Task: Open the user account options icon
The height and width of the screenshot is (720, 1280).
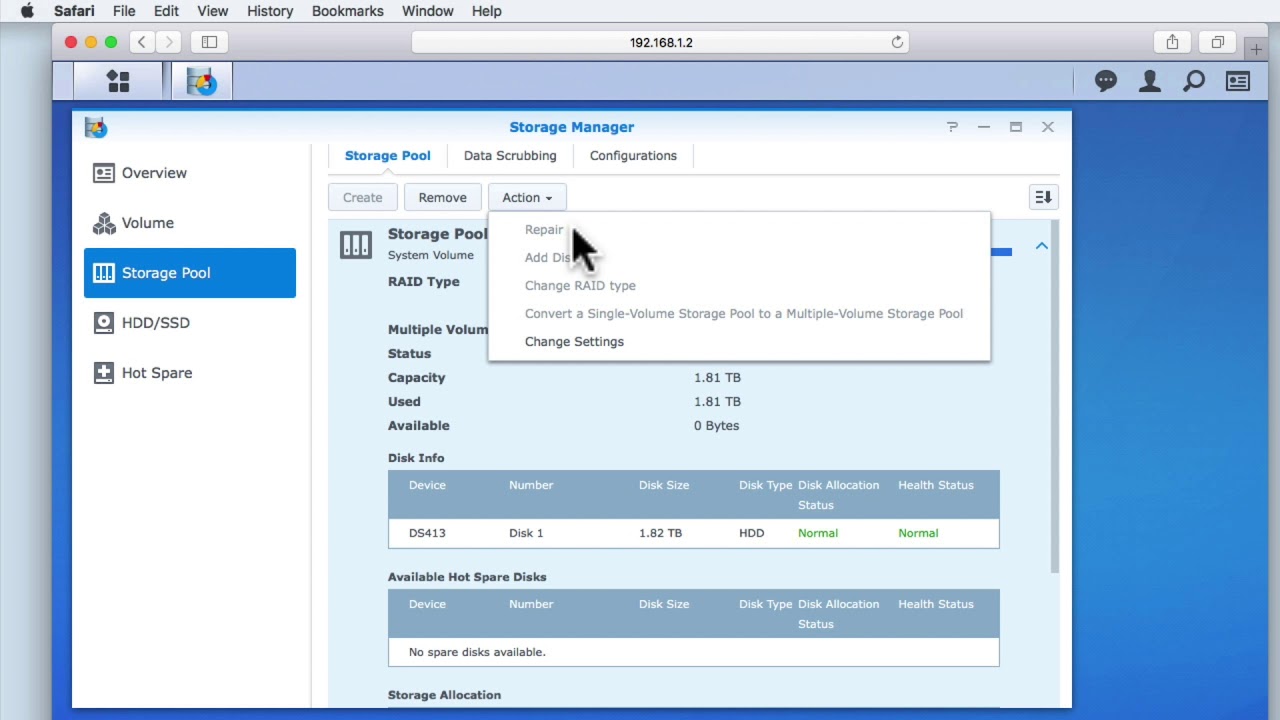Action: tap(1150, 82)
